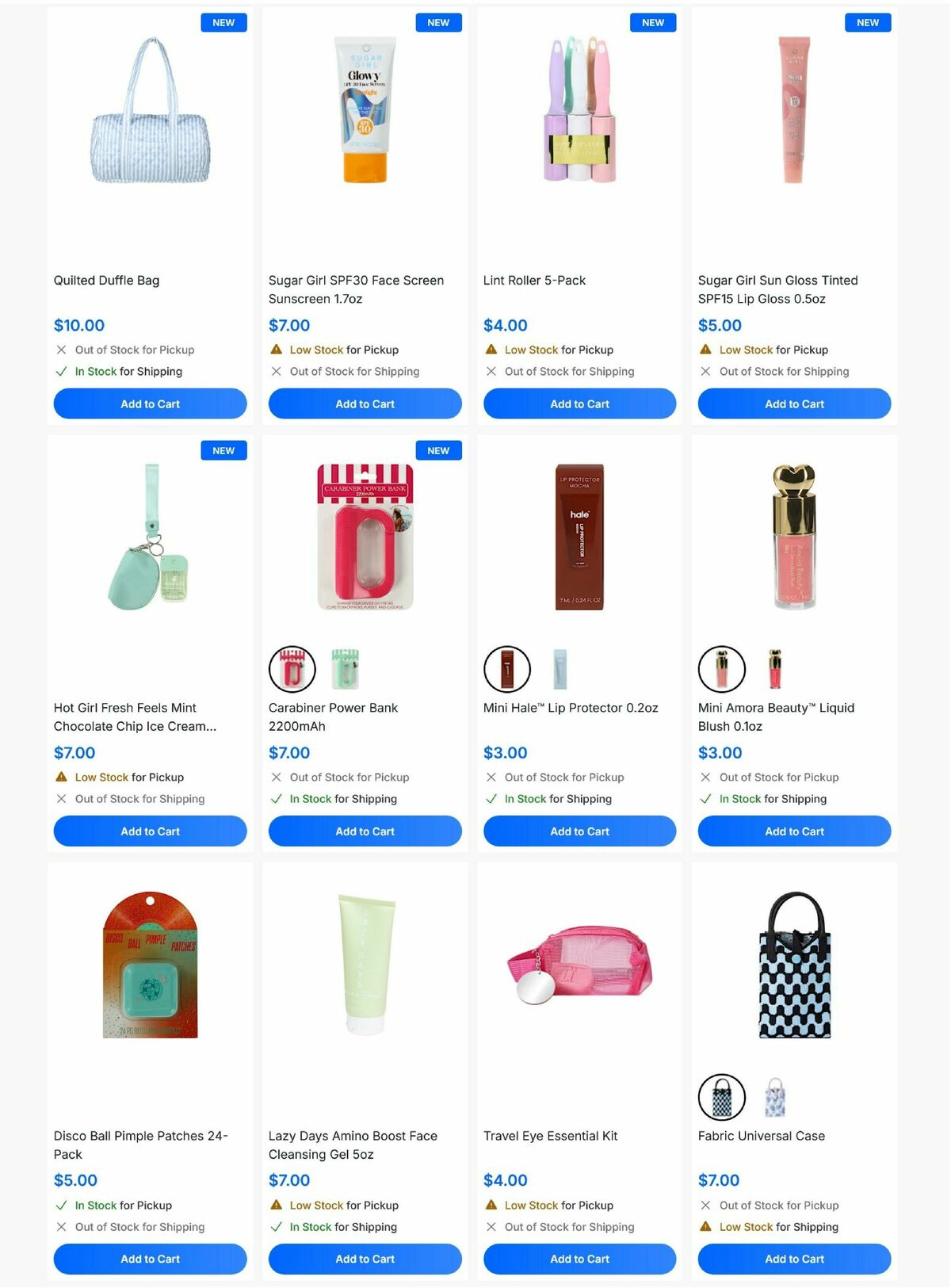Select the mint Carabiner Power Bank variant swatch
Viewport: 951px width, 1288px height.
345,669
